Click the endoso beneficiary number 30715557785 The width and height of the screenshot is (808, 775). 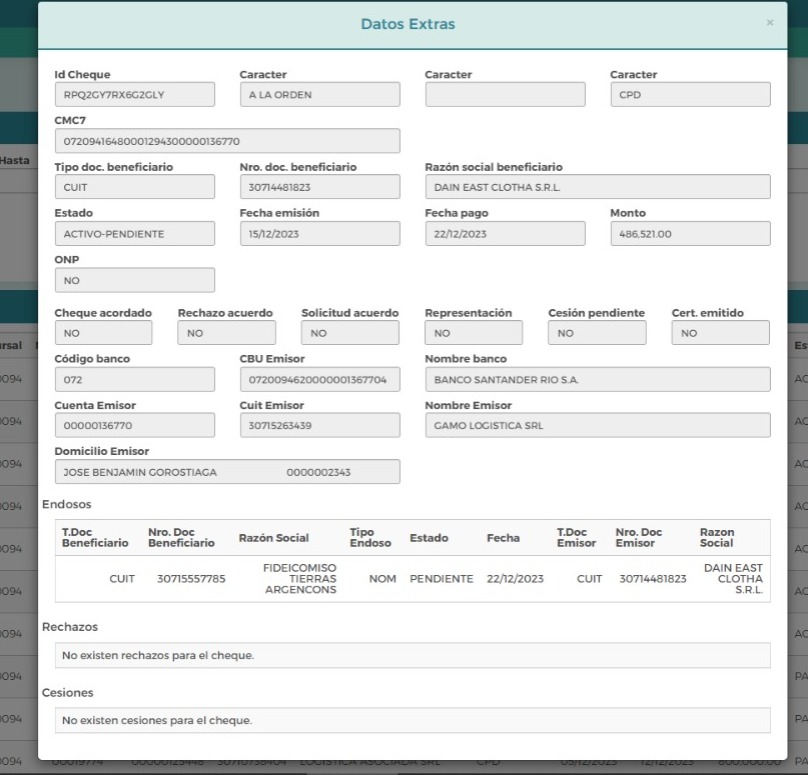(191, 579)
